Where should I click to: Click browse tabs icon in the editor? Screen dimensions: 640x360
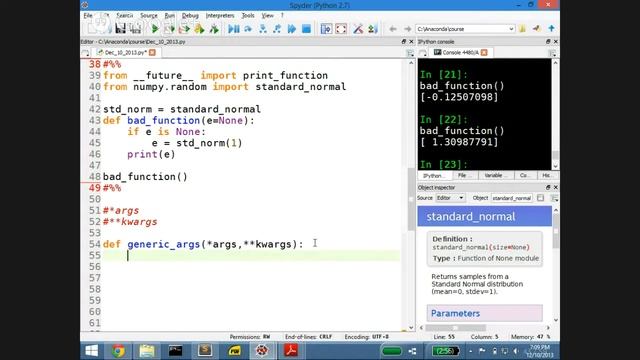point(85,53)
